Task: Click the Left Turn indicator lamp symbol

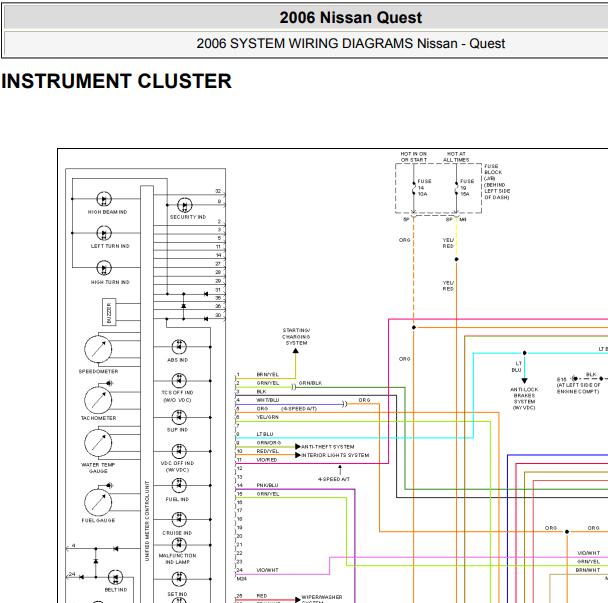Action: coord(104,233)
